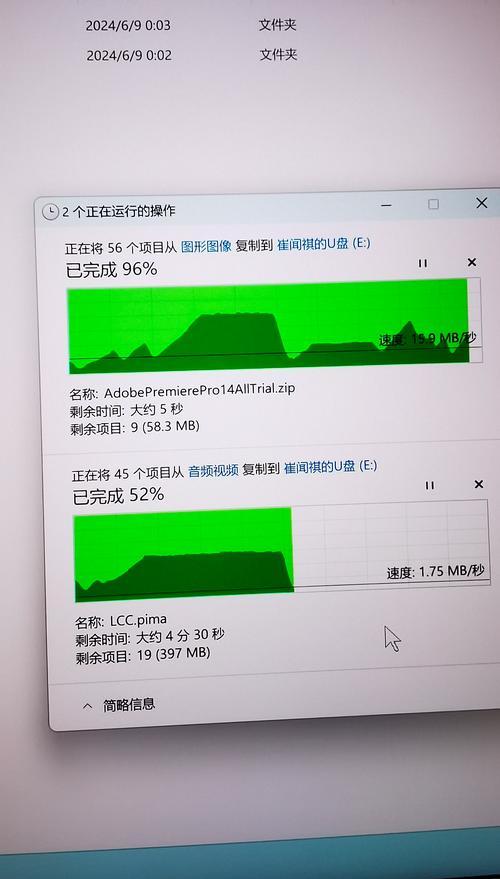
Task: Click the 52% progress speed graph
Action: (x=281, y=550)
